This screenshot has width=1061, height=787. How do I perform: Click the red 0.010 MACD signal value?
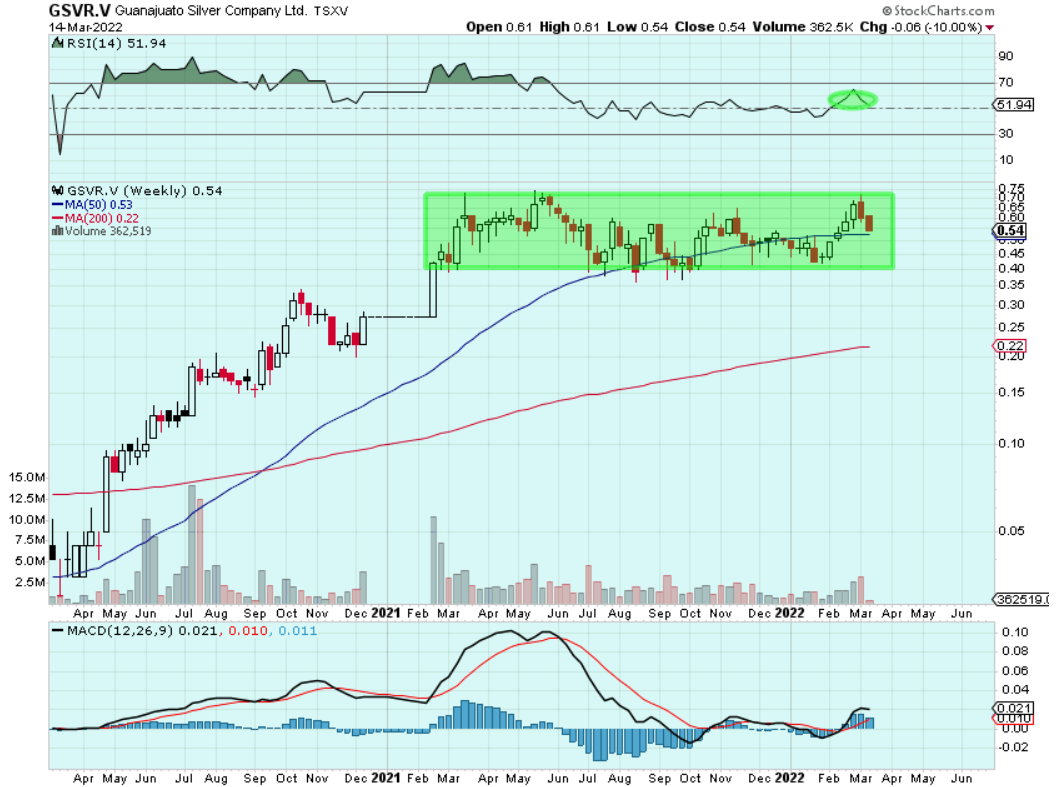tap(248, 631)
